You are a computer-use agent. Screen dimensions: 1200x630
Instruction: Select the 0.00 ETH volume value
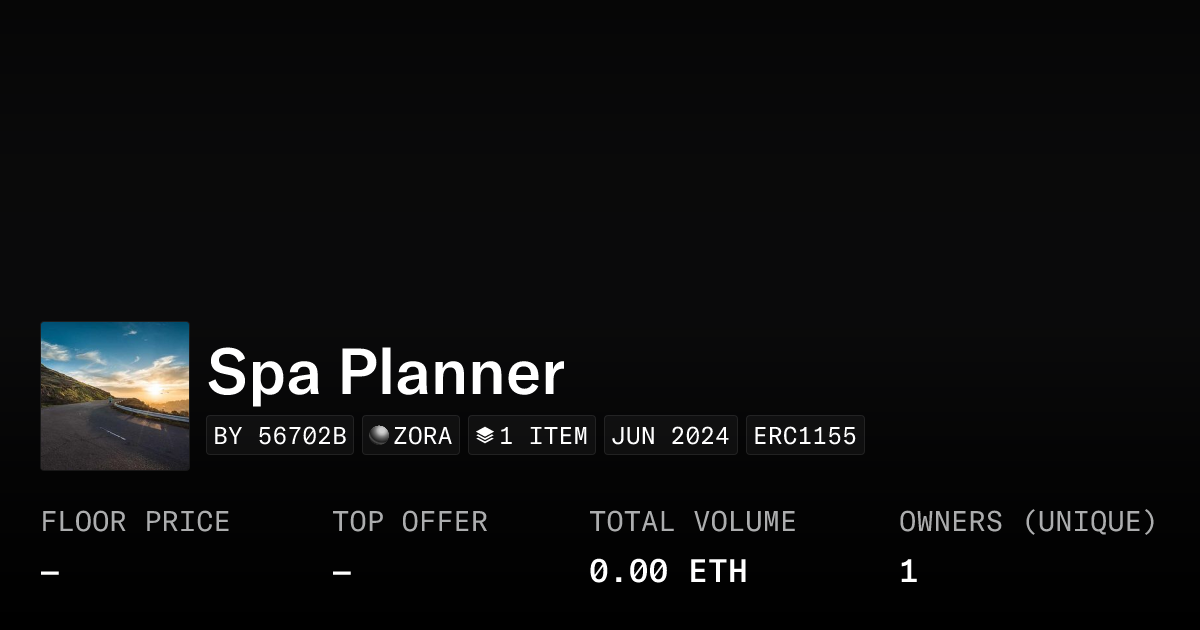coord(668,572)
